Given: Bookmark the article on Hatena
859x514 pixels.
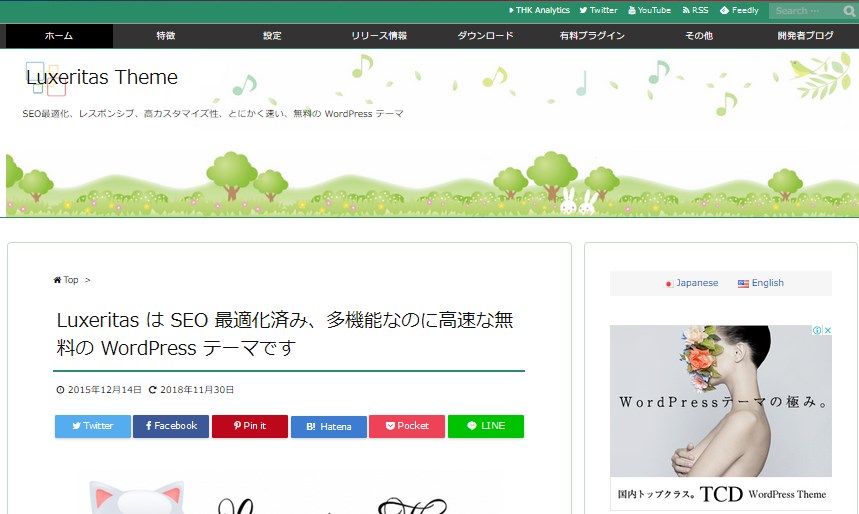Looking at the screenshot, I should [329, 426].
